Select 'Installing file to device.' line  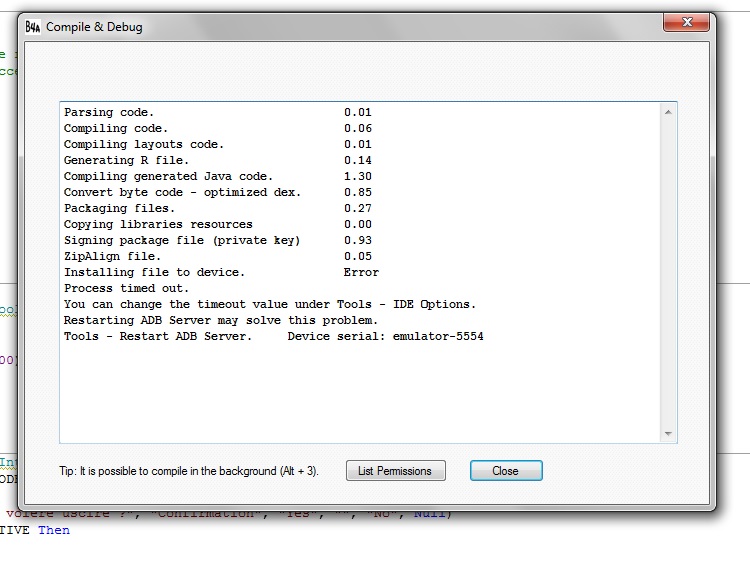tap(154, 273)
